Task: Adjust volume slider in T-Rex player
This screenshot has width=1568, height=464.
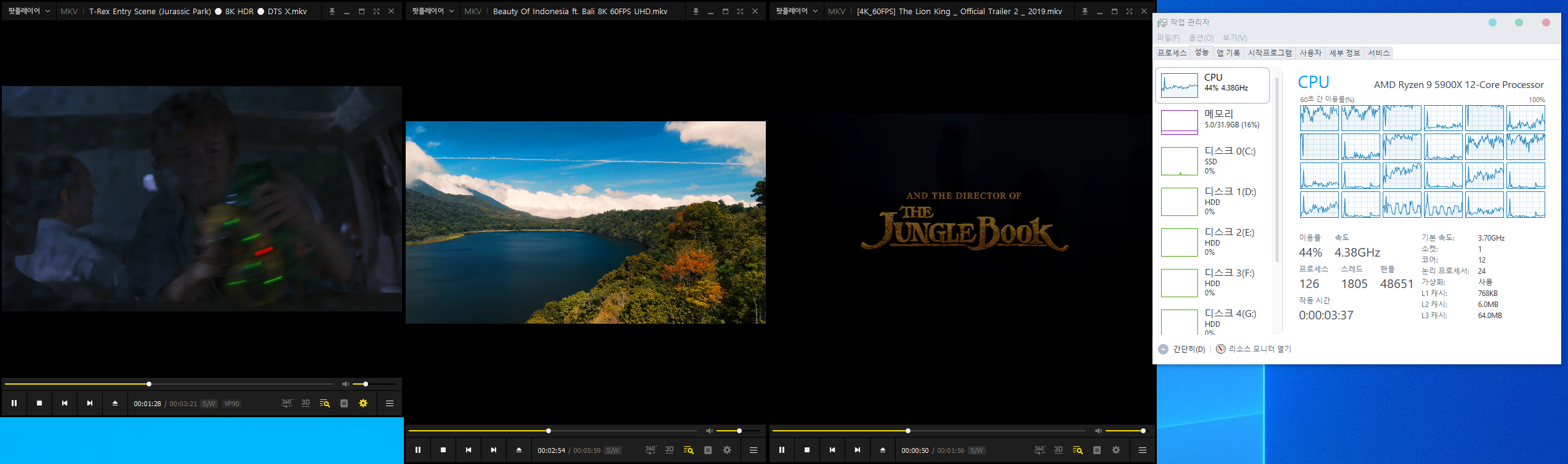Action: pos(374,384)
